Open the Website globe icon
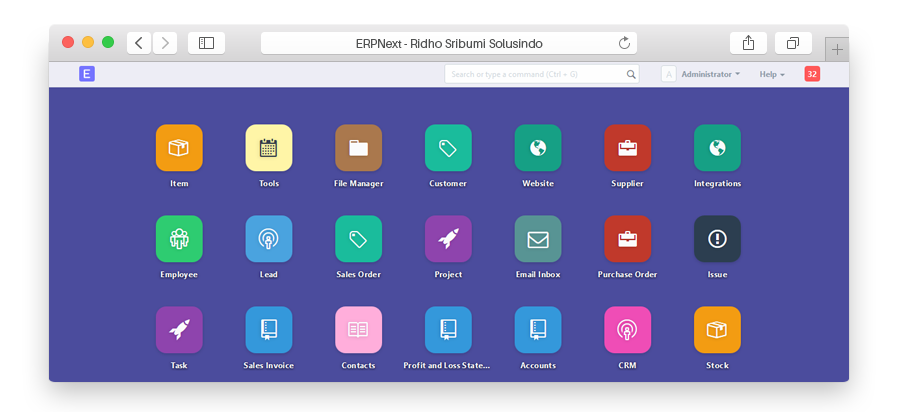 tap(538, 148)
